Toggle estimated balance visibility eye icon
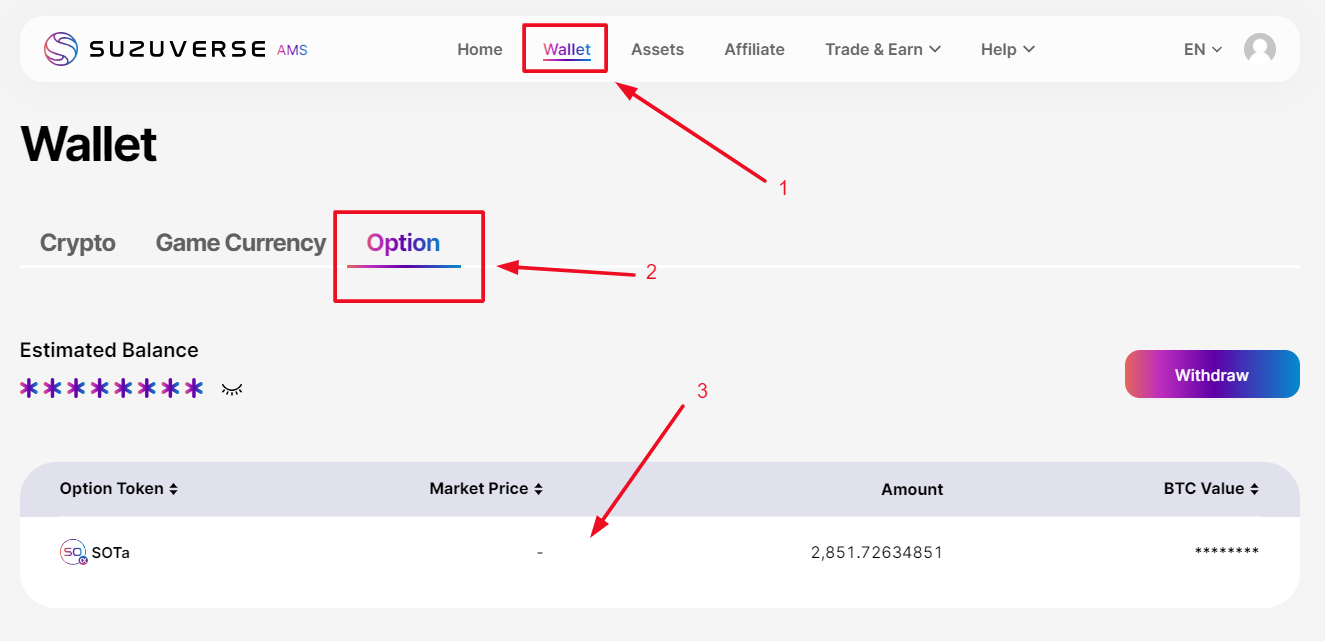 tap(232, 388)
